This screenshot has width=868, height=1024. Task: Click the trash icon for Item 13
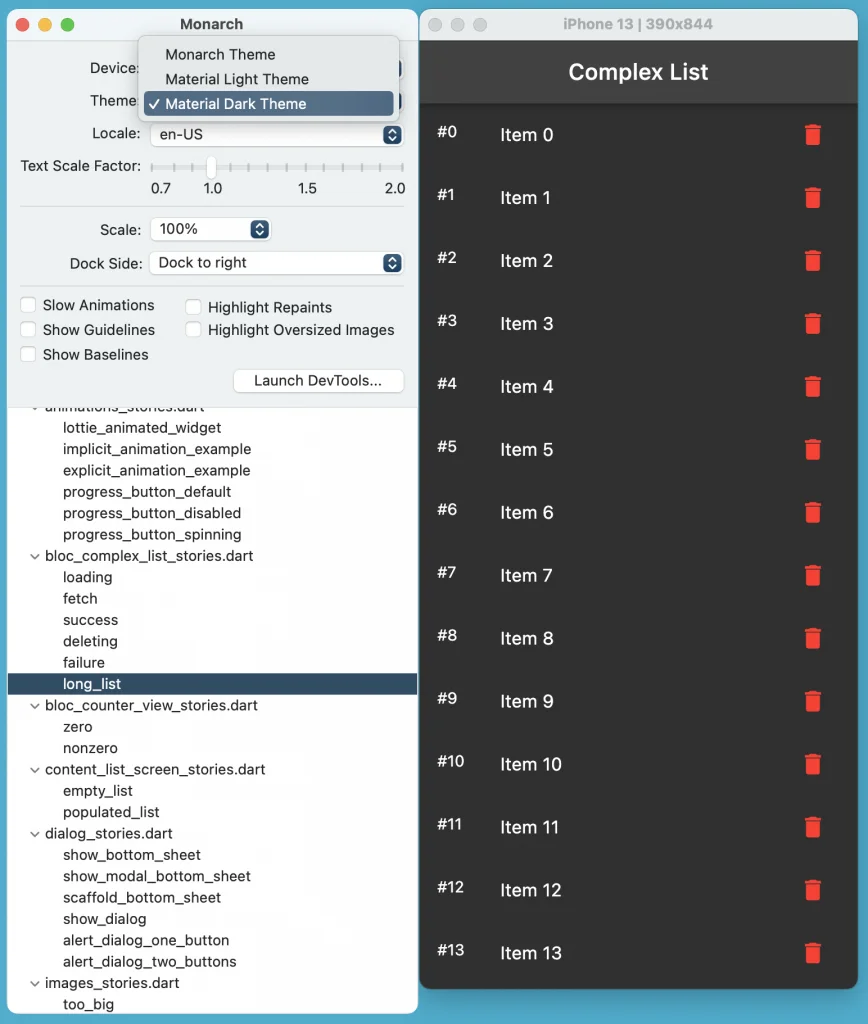pos(812,954)
